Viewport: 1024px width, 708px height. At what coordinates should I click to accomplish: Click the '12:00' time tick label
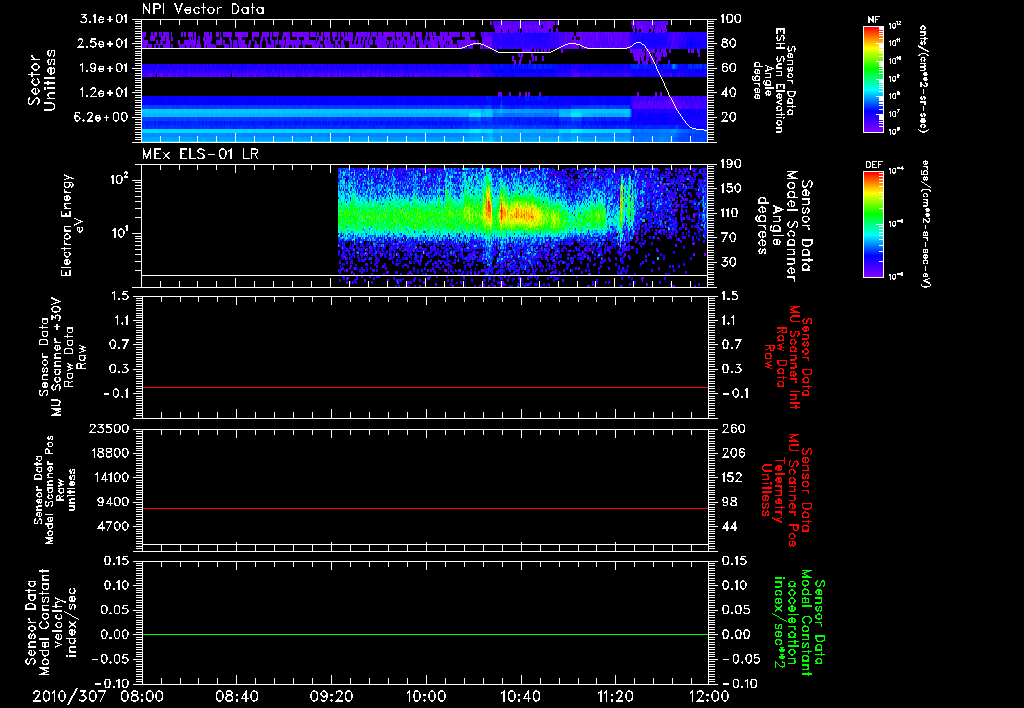pyautogui.click(x=709, y=696)
